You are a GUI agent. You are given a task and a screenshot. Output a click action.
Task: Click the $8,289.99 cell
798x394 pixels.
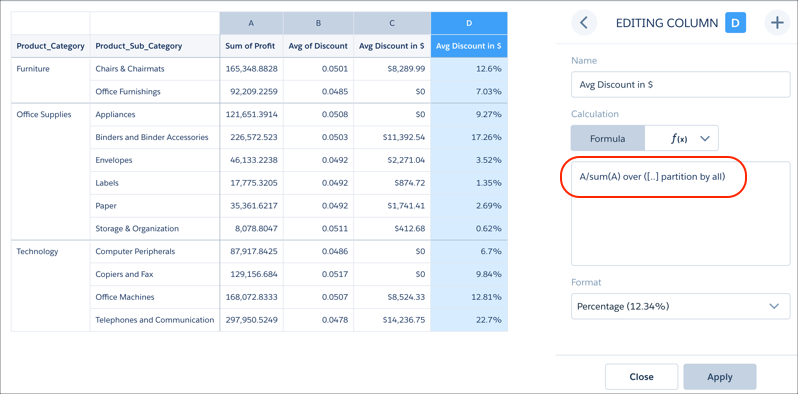[x=392, y=69]
